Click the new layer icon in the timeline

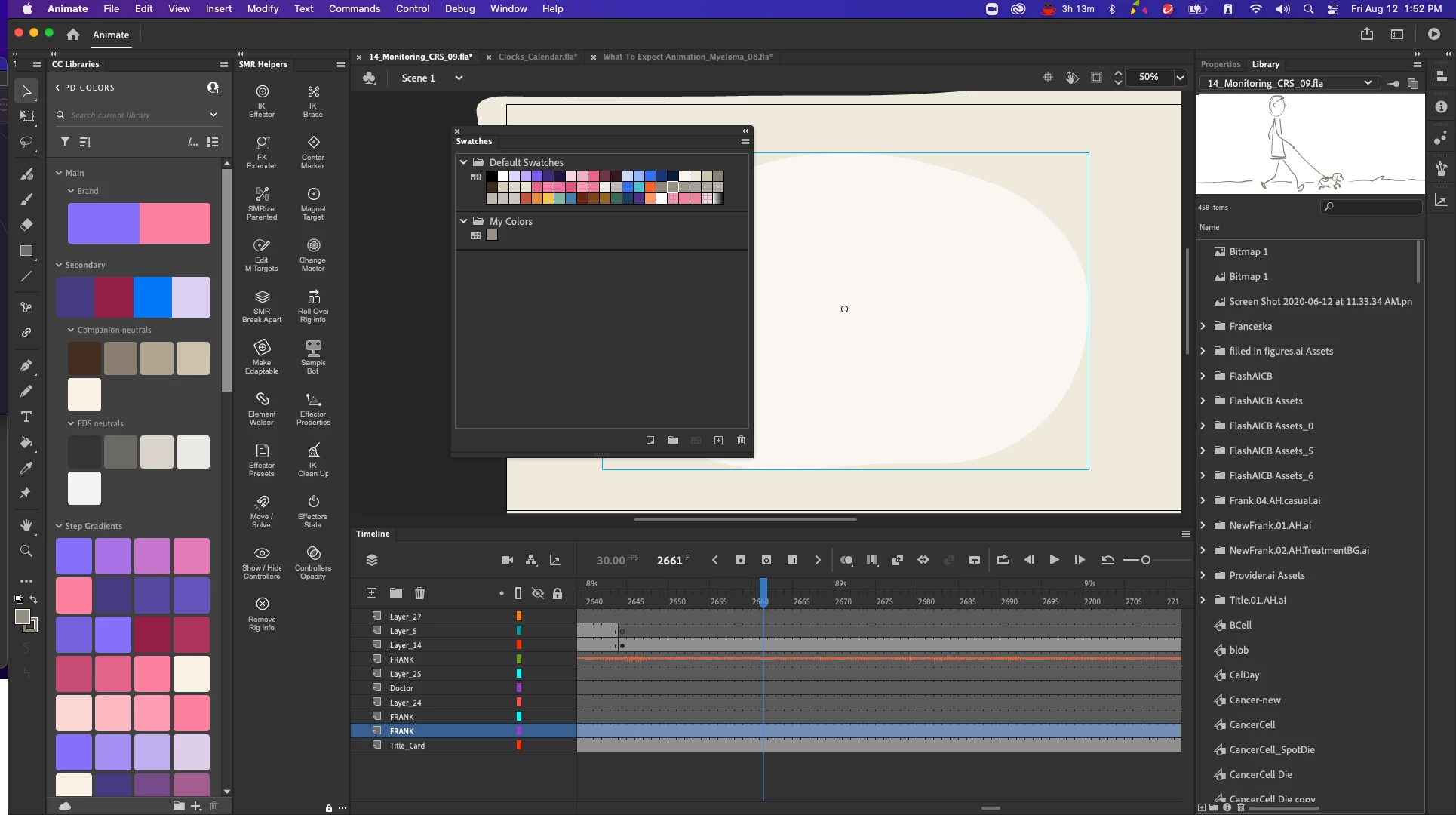pyautogui.click(x=371, y=593)
